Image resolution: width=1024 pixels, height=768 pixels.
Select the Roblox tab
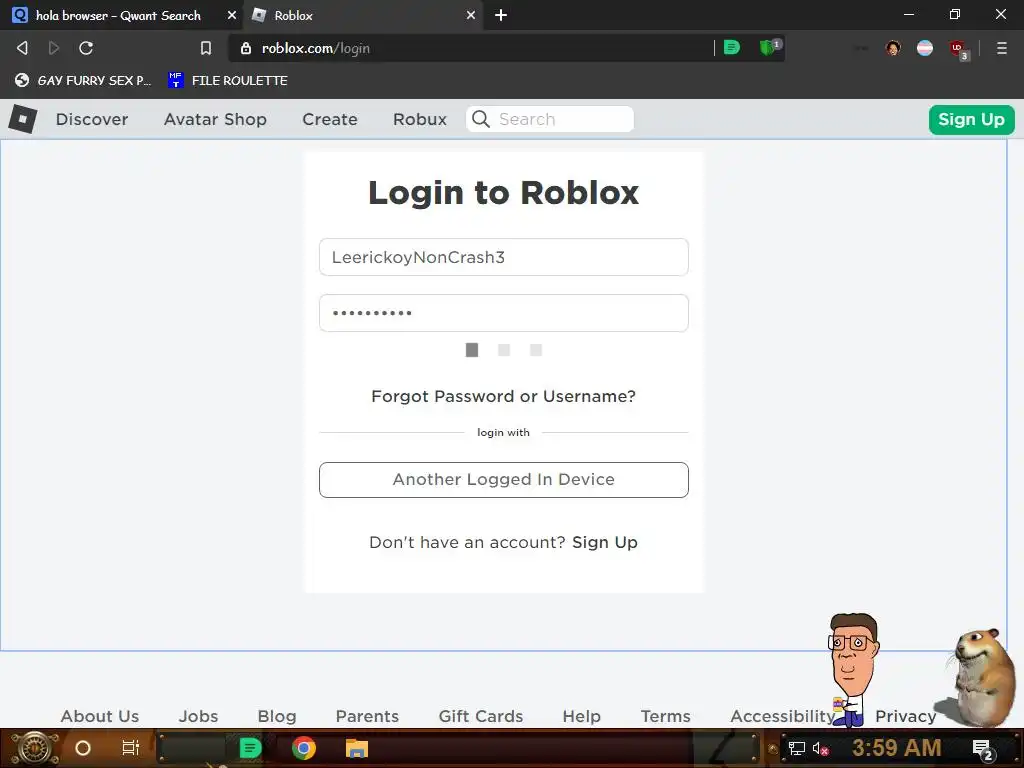point(362,15)
